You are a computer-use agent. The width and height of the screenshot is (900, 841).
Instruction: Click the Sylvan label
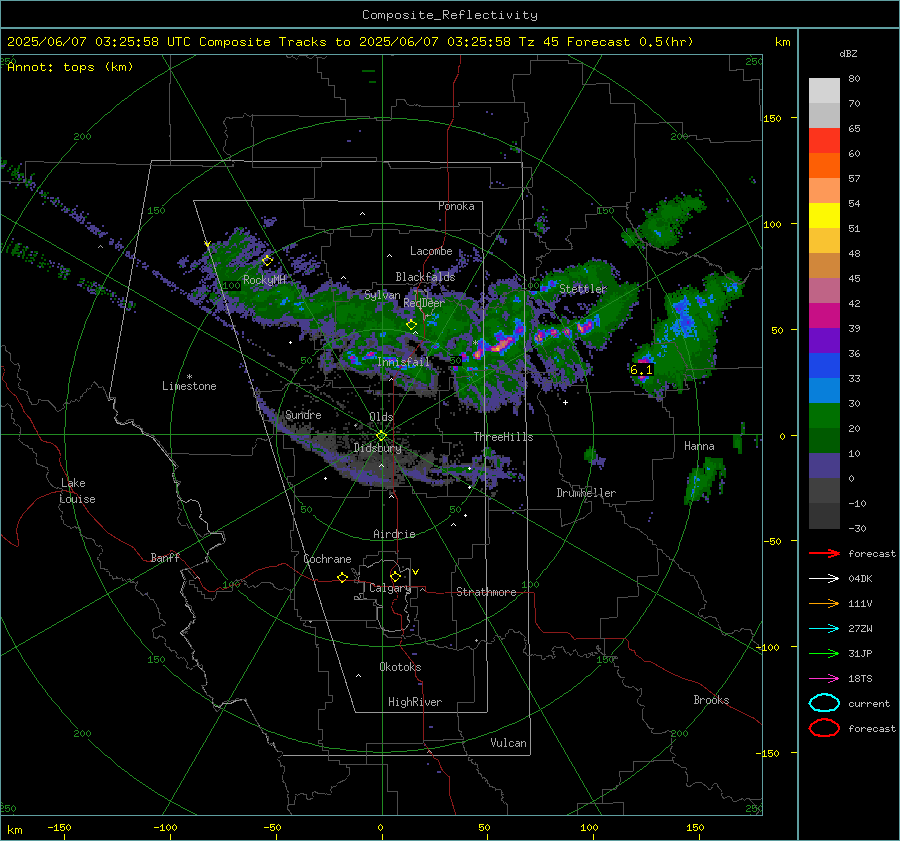coord(382,295)
